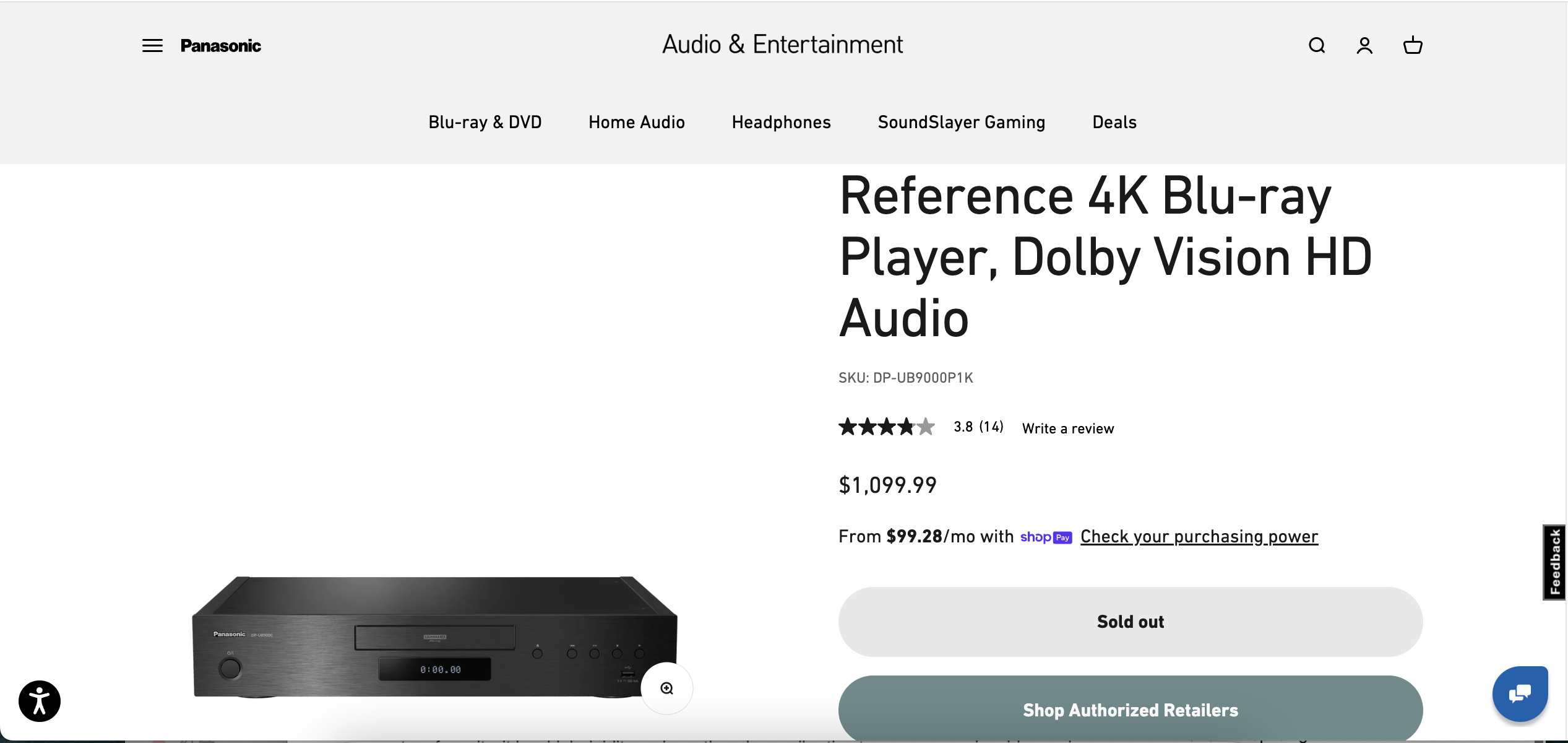Click the Shop Pay logo
This screenshot has height=743, width=1568.
click(1046, 537)
